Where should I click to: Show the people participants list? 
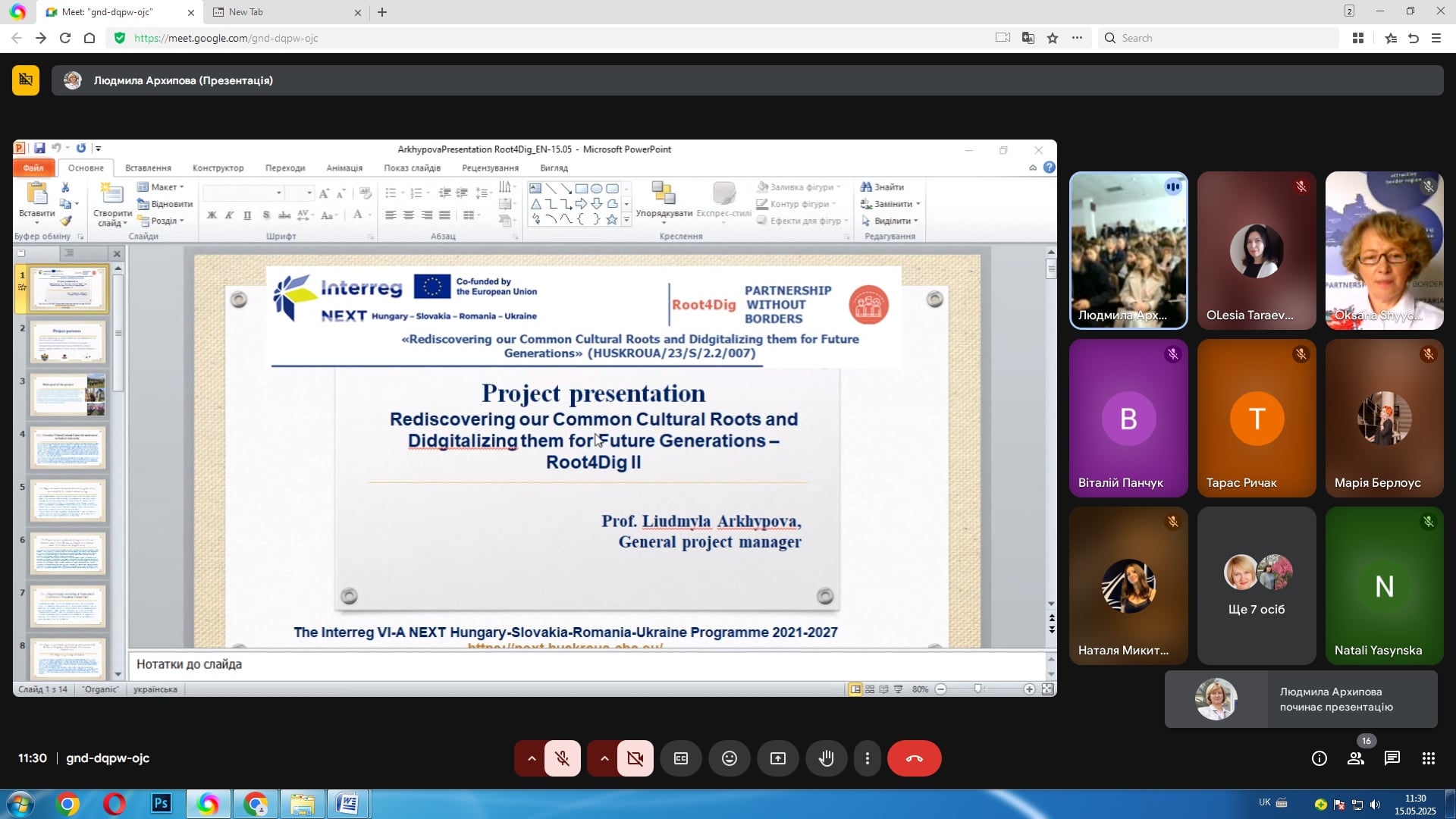click(x=1356, y=758)
